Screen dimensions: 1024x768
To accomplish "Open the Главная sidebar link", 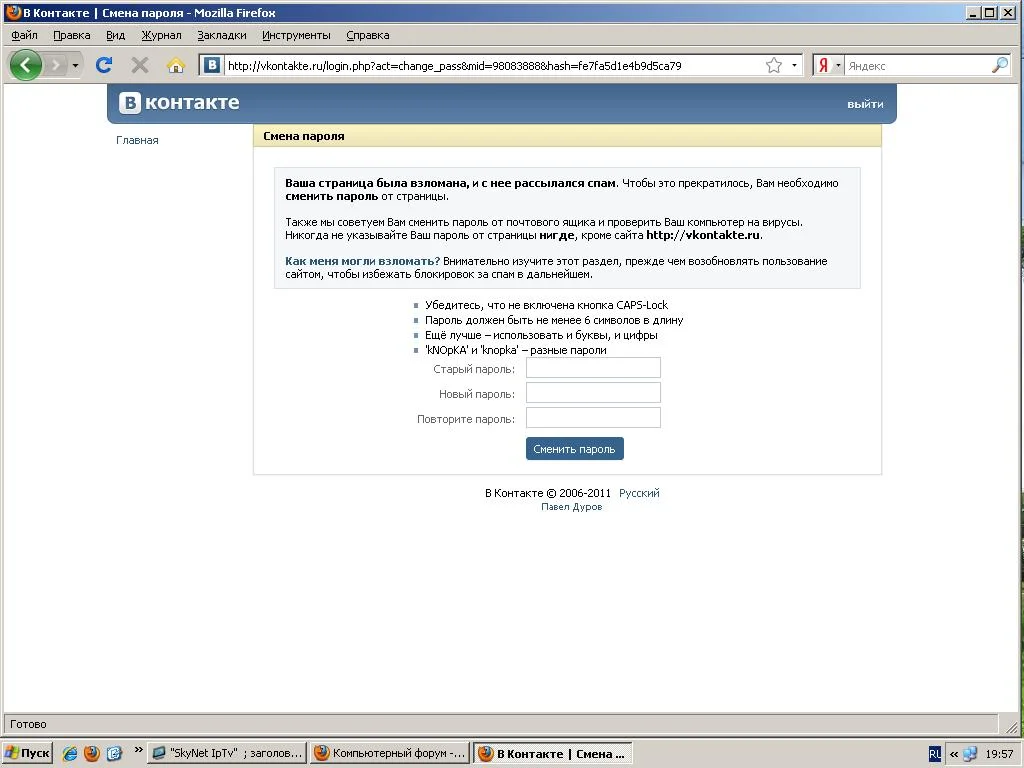I will pos(137,140).
